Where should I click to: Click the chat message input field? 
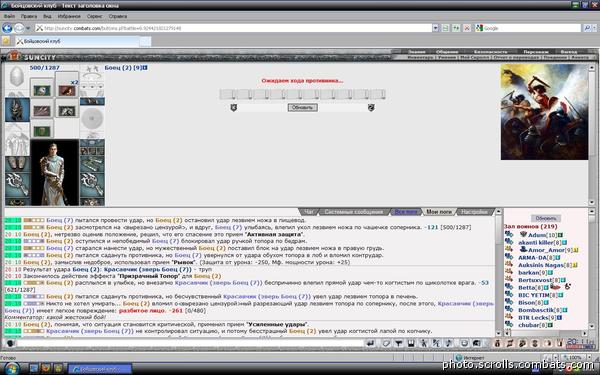[190, 343]
